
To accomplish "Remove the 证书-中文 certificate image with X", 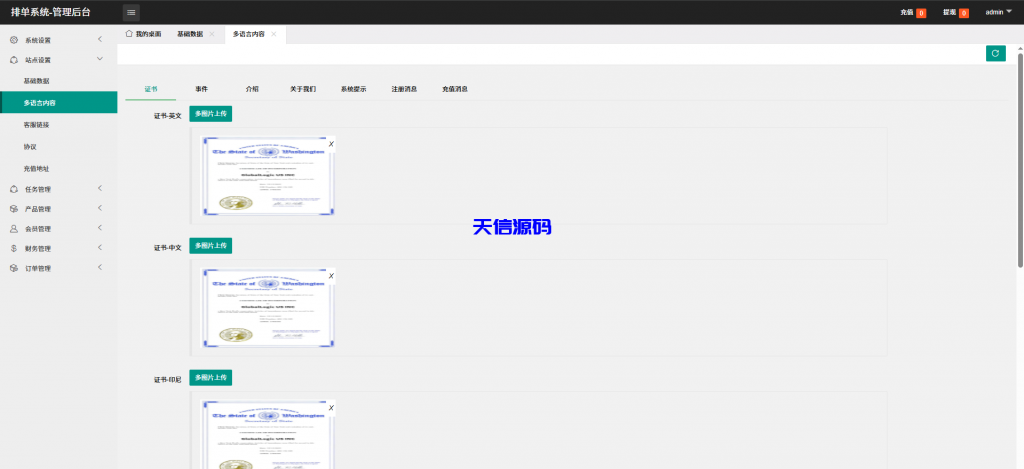I will click(x=331, y=275).
